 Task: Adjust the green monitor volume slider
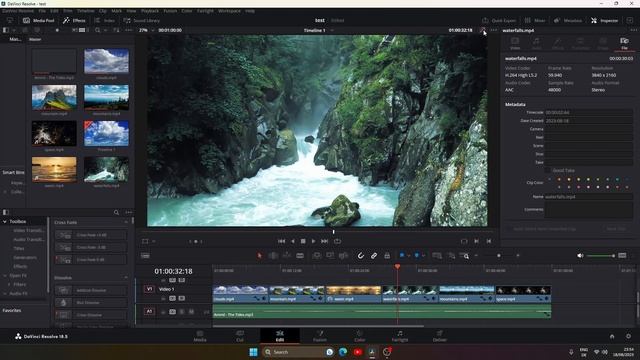tap(600, 256)
